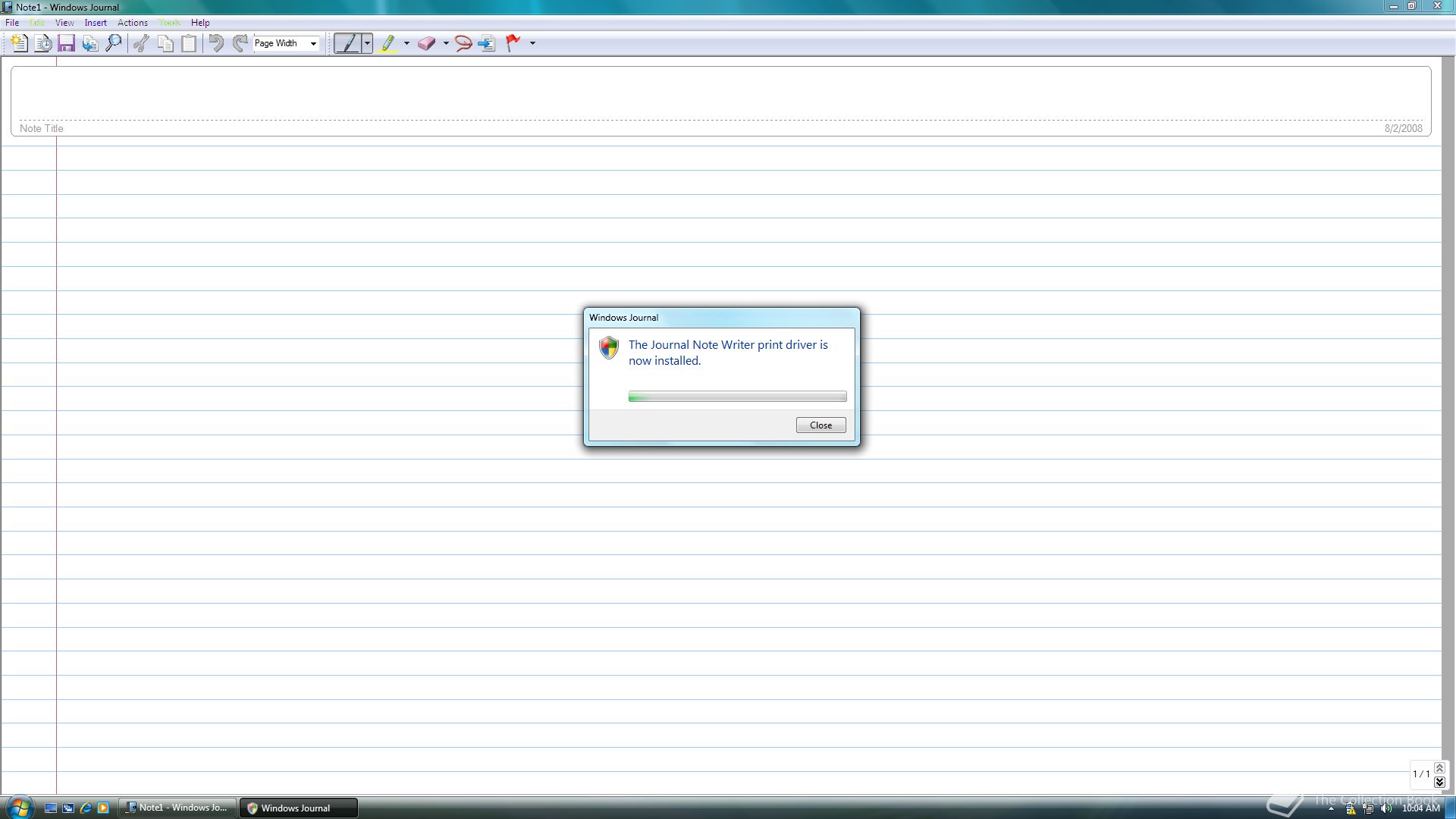
Task: Close the print driver installed dialog
Action: point(821,425)
